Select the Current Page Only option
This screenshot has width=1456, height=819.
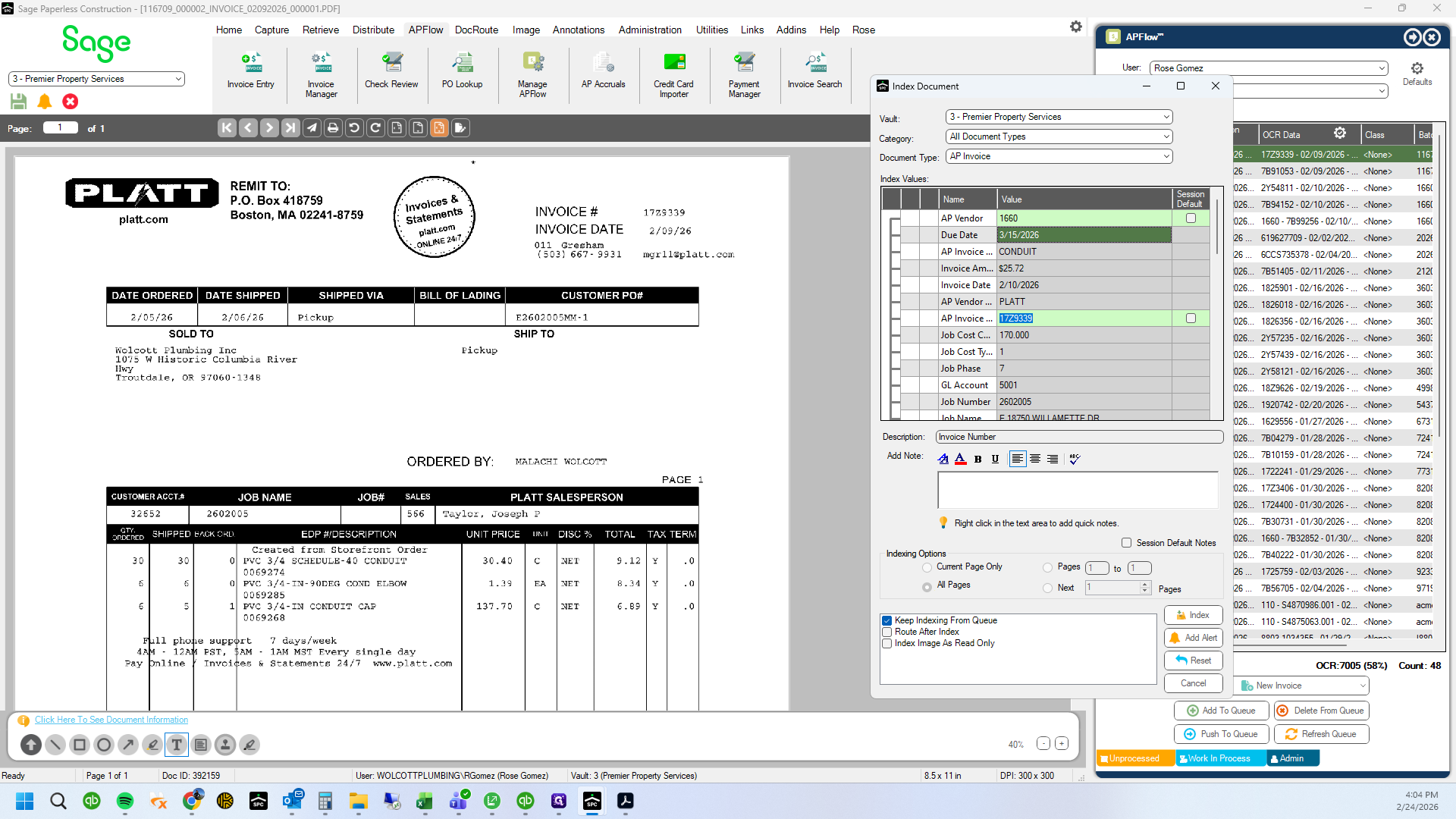(x=927, y=567)
